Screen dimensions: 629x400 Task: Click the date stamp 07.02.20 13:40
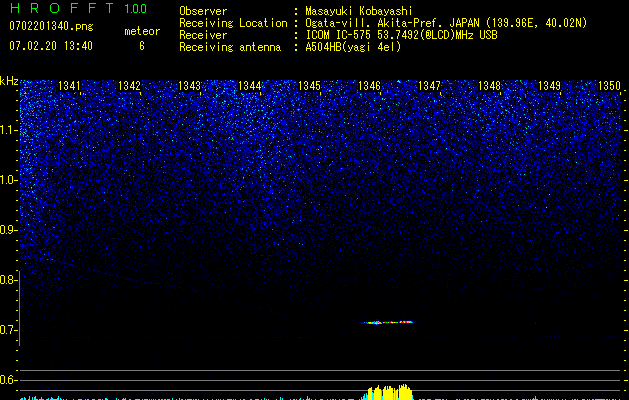click(x=50, y=46)
